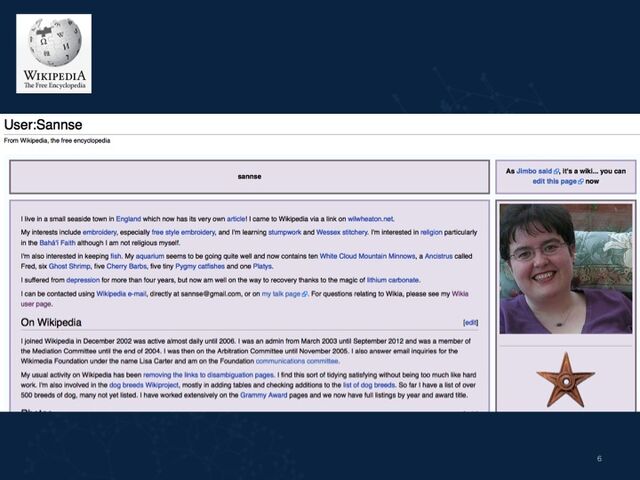Screen dimensions: 640x480
Task: Open the England link
Action: [128, 219]
